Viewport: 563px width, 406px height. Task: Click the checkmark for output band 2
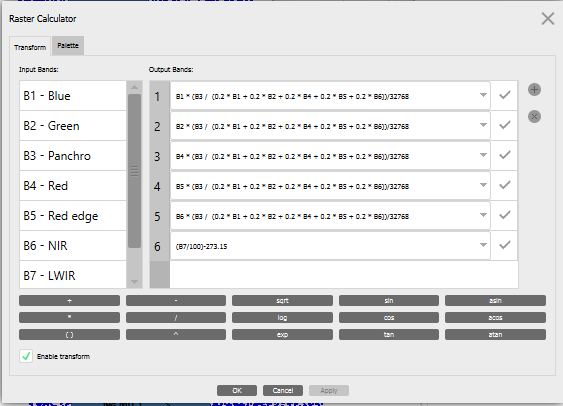click(x=504, y=125)
